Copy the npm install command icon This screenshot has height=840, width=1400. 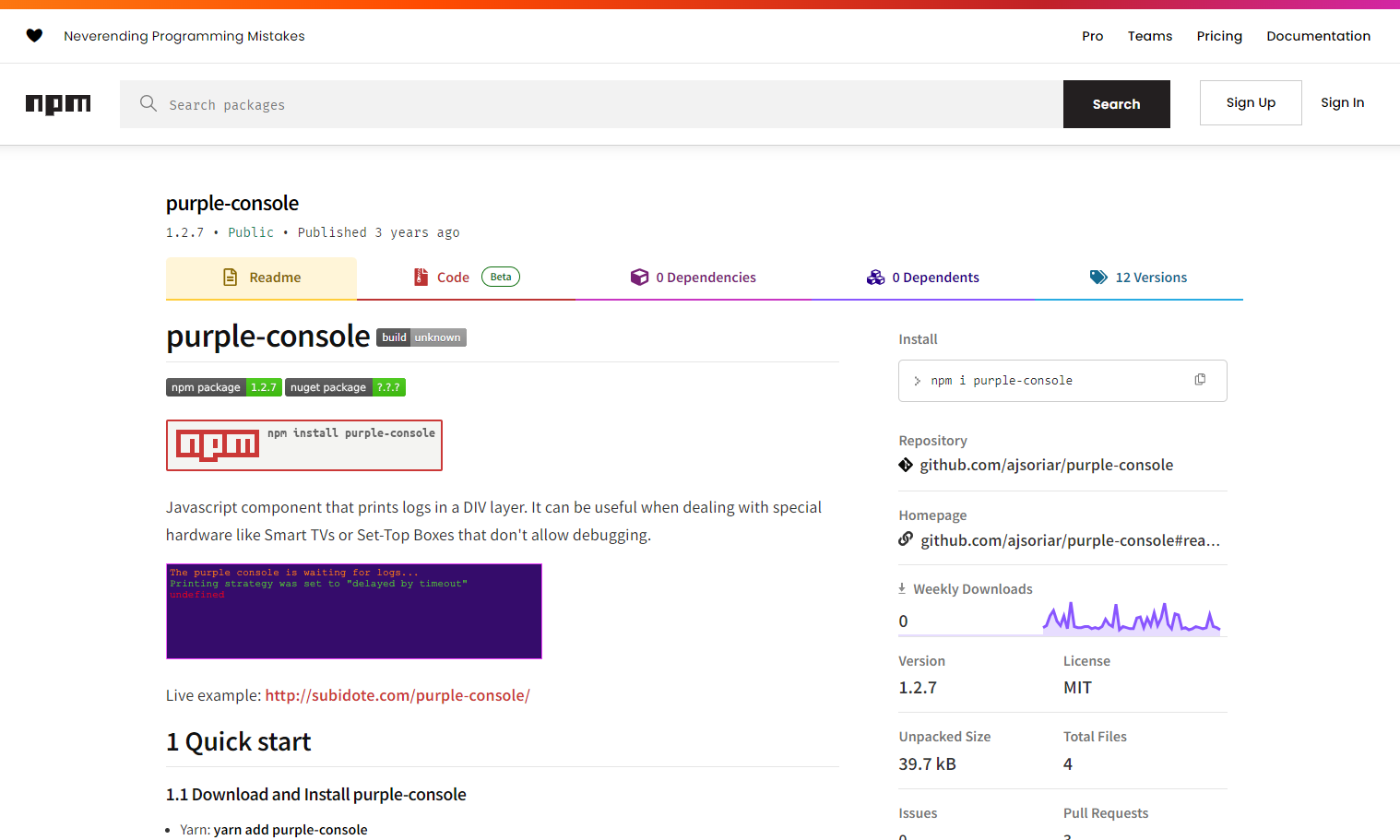click(x=1200, y=380)
